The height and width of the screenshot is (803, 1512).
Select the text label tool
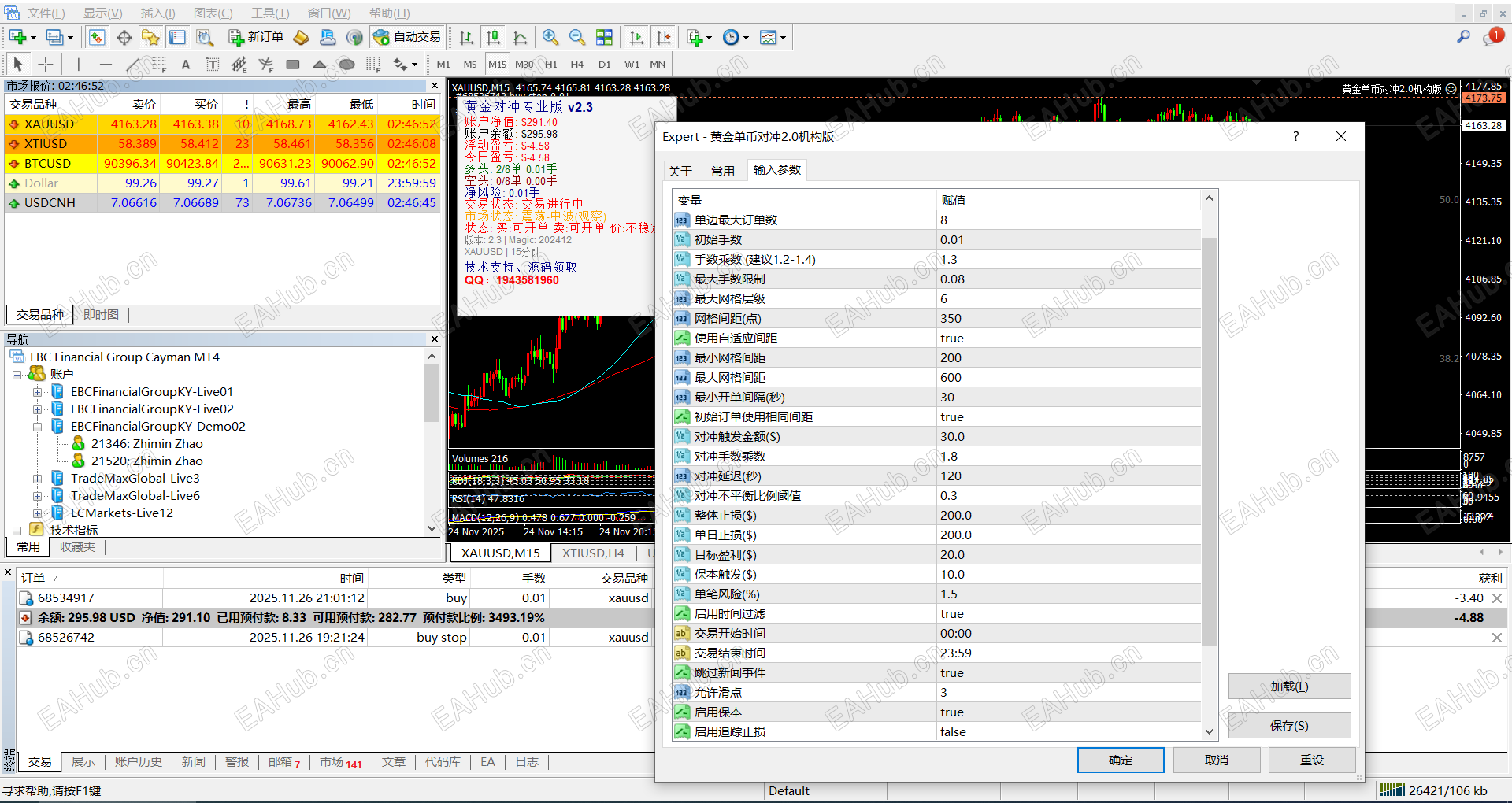212,64
